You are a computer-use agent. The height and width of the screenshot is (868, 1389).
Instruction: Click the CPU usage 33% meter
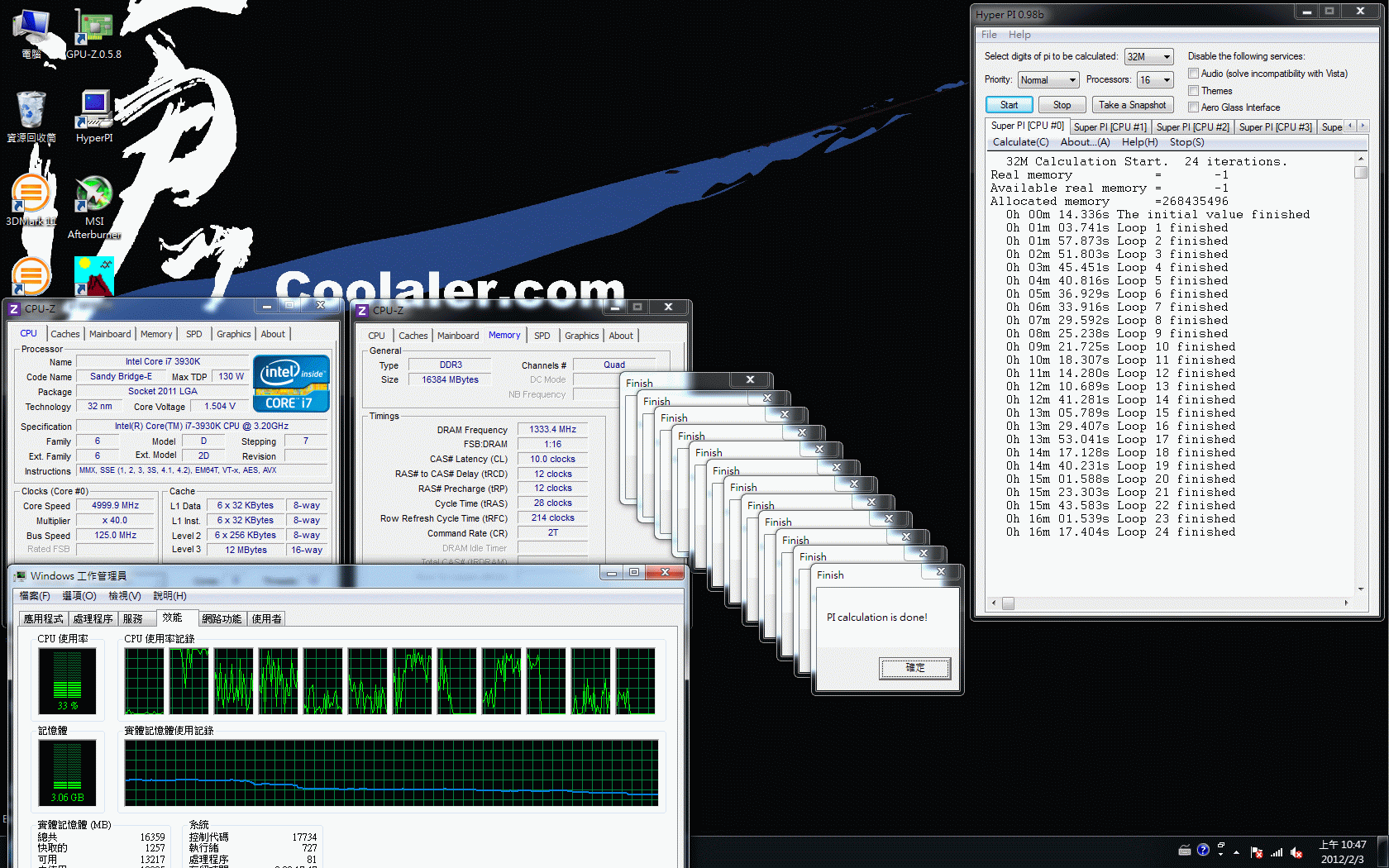67,681
